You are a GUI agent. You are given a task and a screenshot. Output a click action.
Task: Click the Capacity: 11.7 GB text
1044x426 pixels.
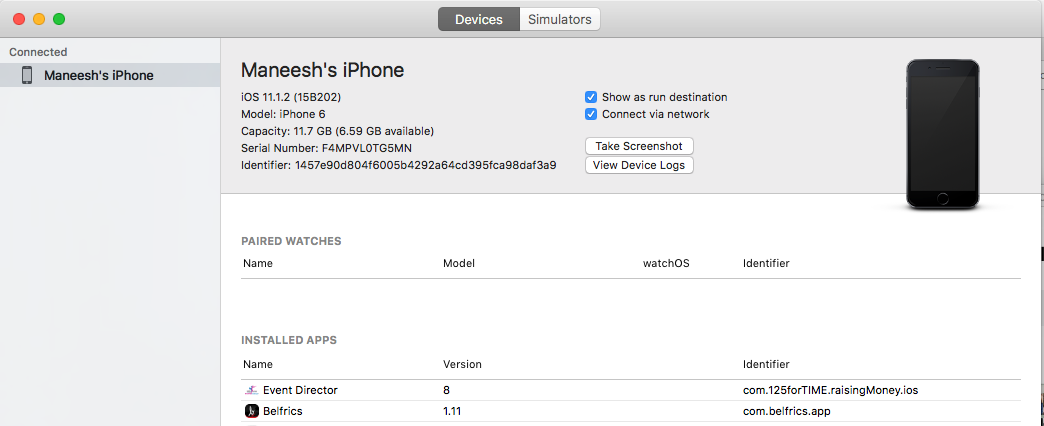click(x=337, y=131)
